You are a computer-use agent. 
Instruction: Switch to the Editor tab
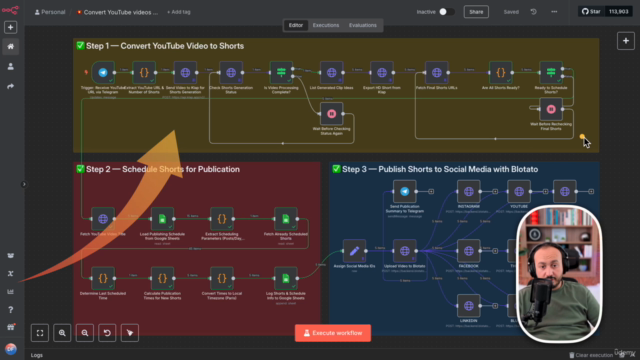coord(296,25)
